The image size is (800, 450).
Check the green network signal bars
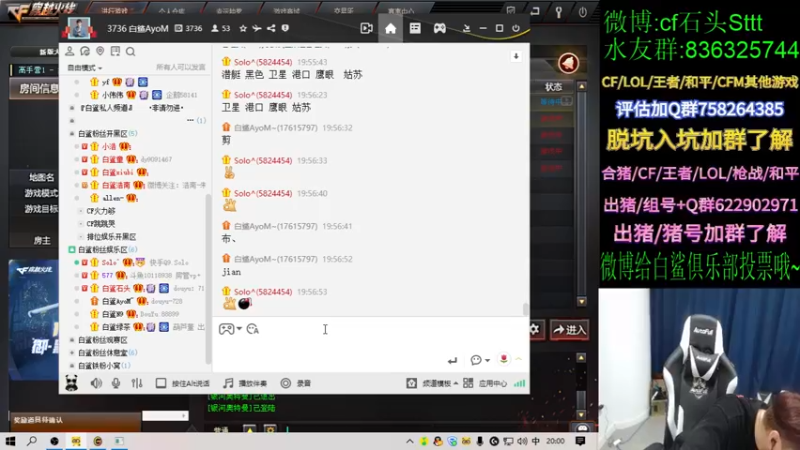(x=519, y=383)
